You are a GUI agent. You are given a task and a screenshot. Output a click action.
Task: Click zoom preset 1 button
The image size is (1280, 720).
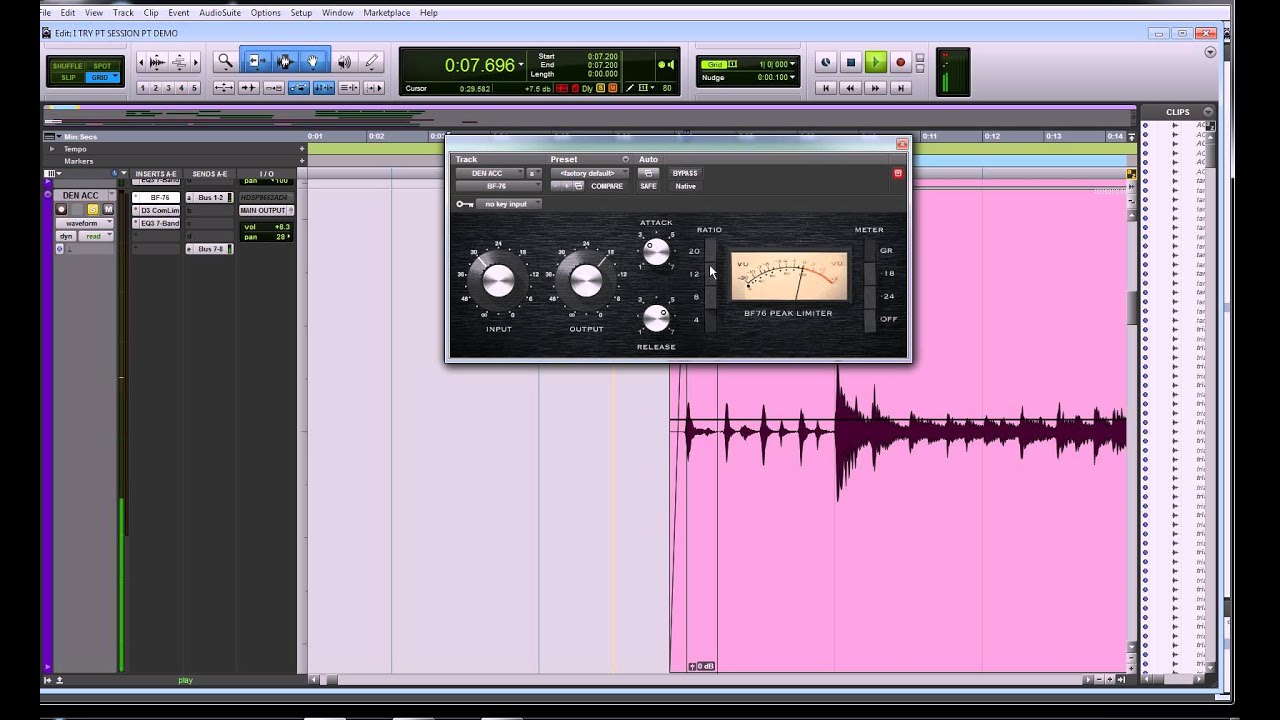(x=142, y=88)
